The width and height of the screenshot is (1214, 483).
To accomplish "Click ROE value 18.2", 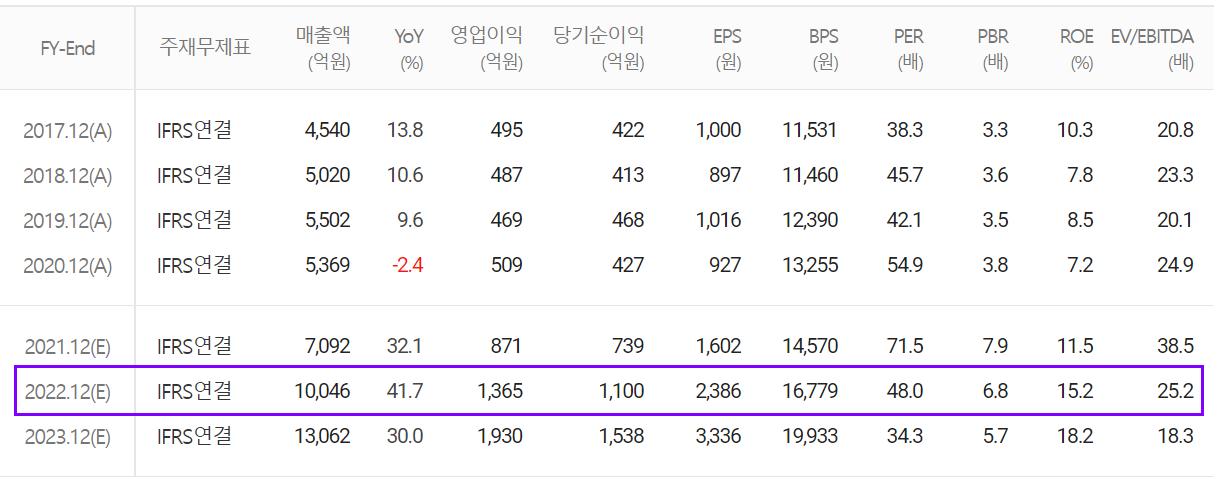I will pos(1076,437).
